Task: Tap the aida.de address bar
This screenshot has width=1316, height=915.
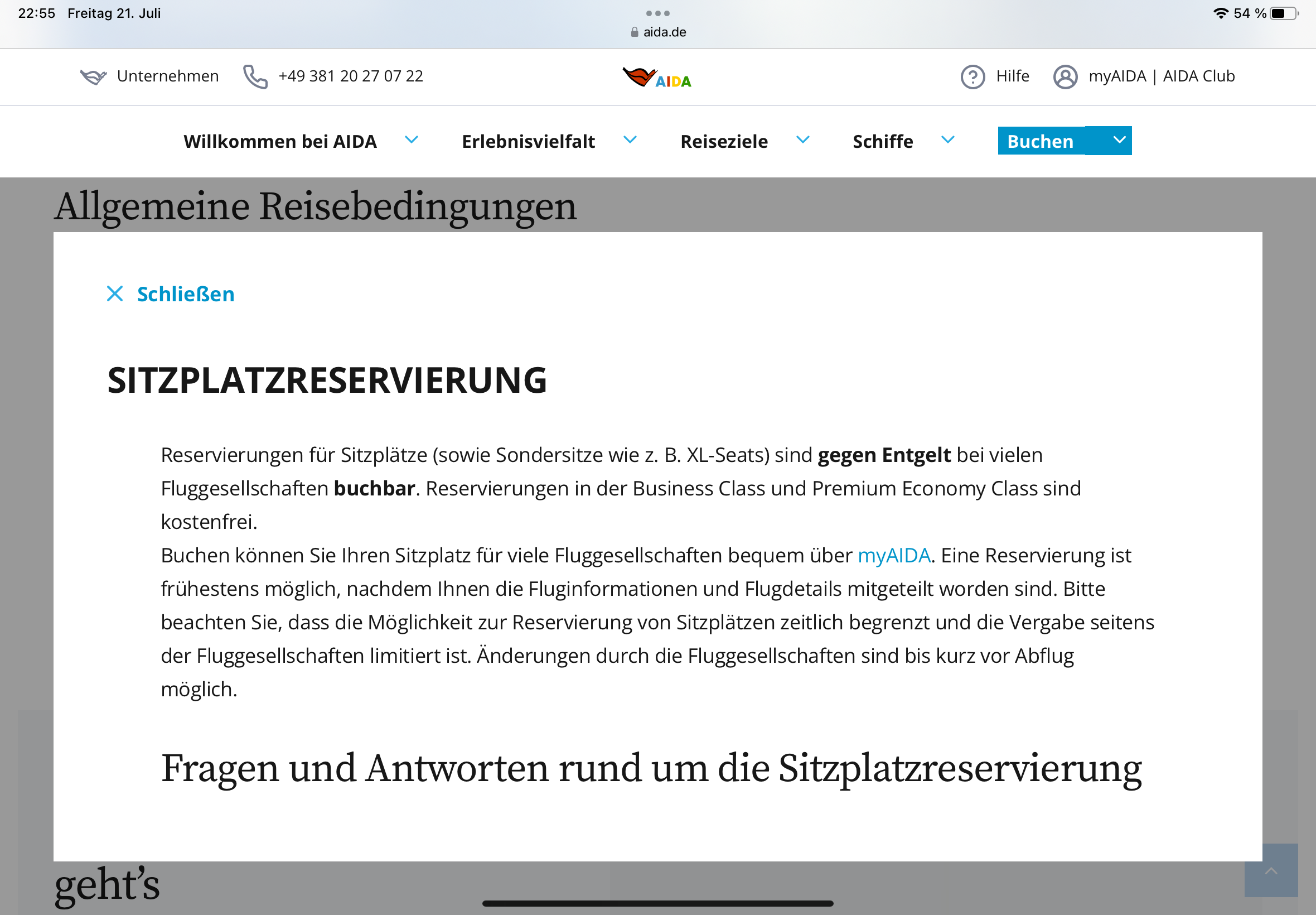Action: 664,32
